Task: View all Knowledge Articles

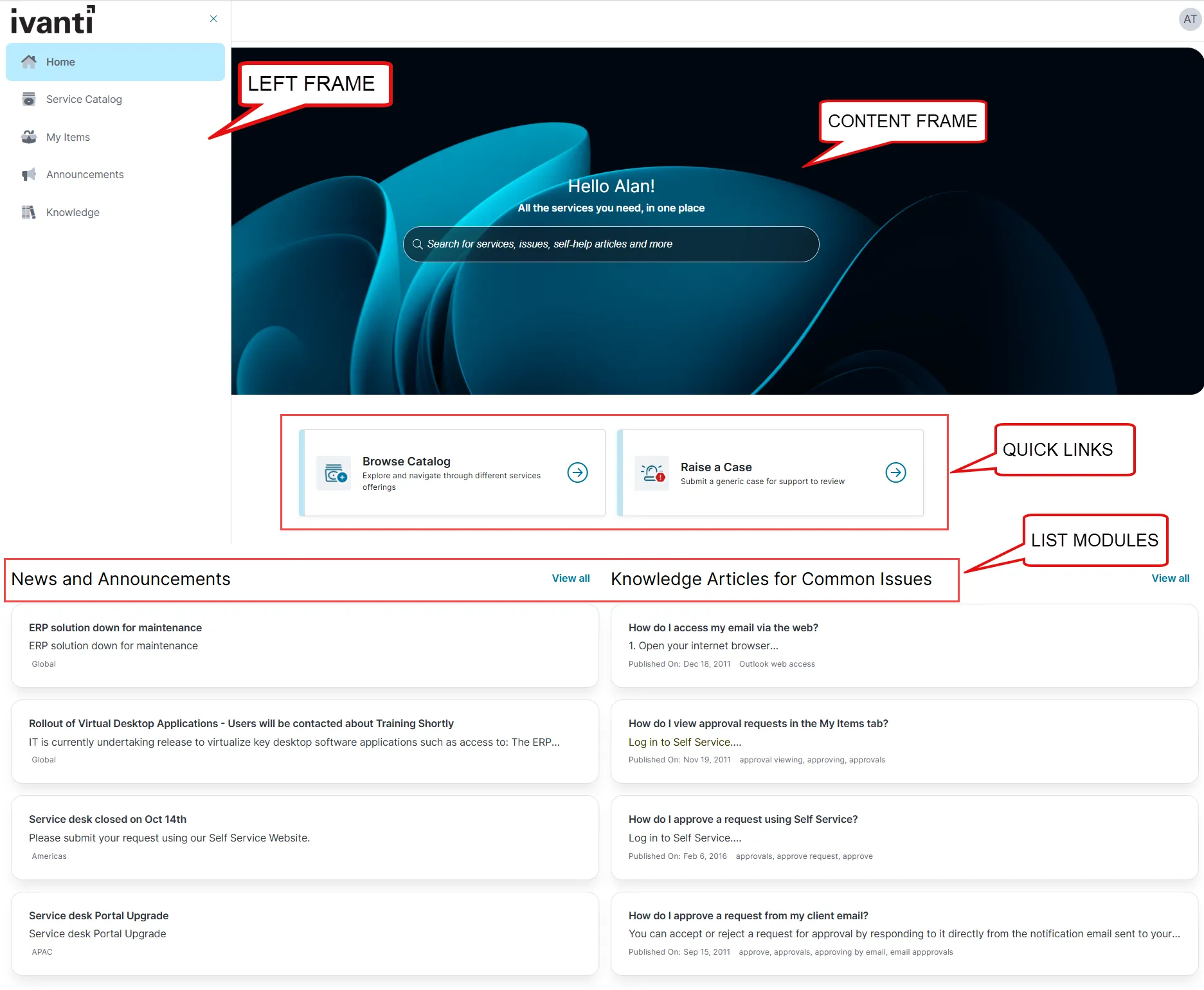Action: point(1170,578)
